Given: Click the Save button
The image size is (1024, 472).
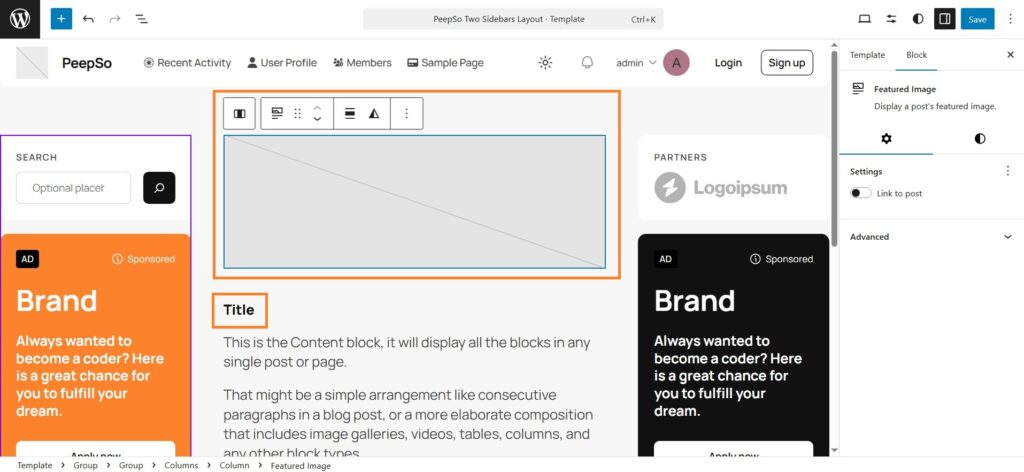Looking at the screenshot, I should point(977,19).
